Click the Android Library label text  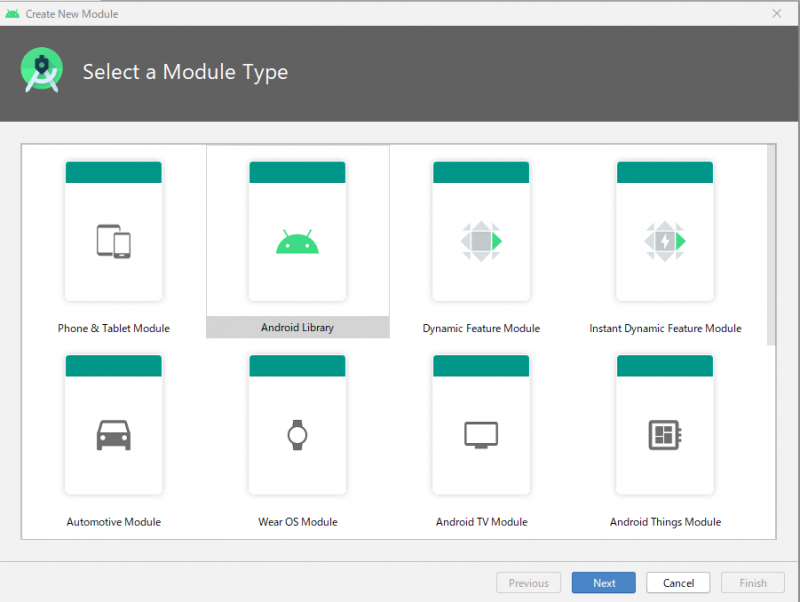point(297,327)
